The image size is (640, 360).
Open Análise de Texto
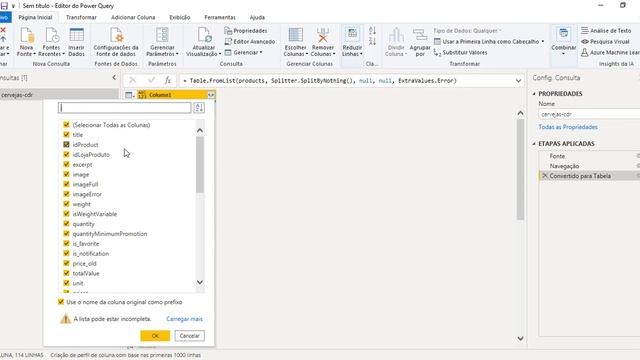click(606, 31)
